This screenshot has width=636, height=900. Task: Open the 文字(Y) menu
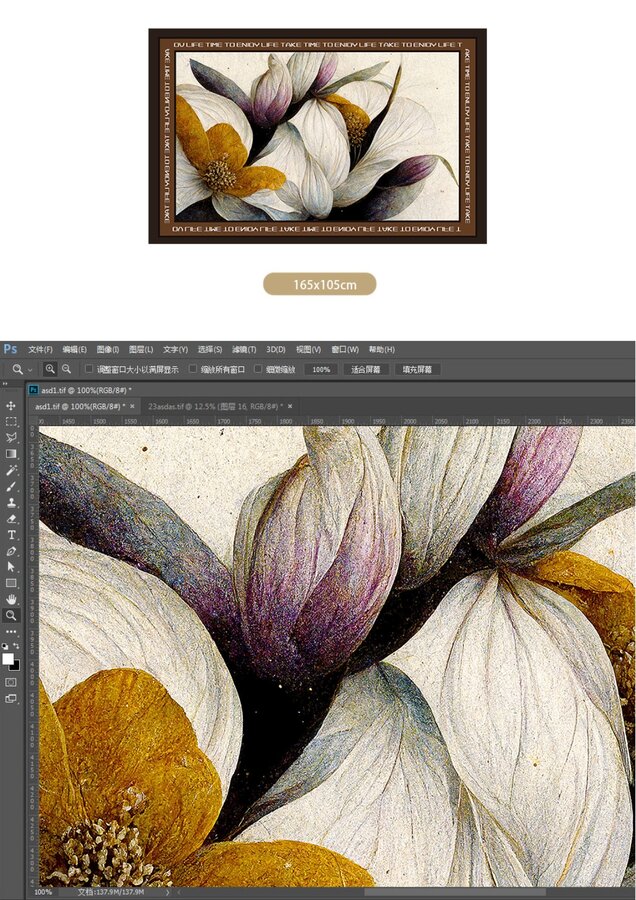point(175,349)
